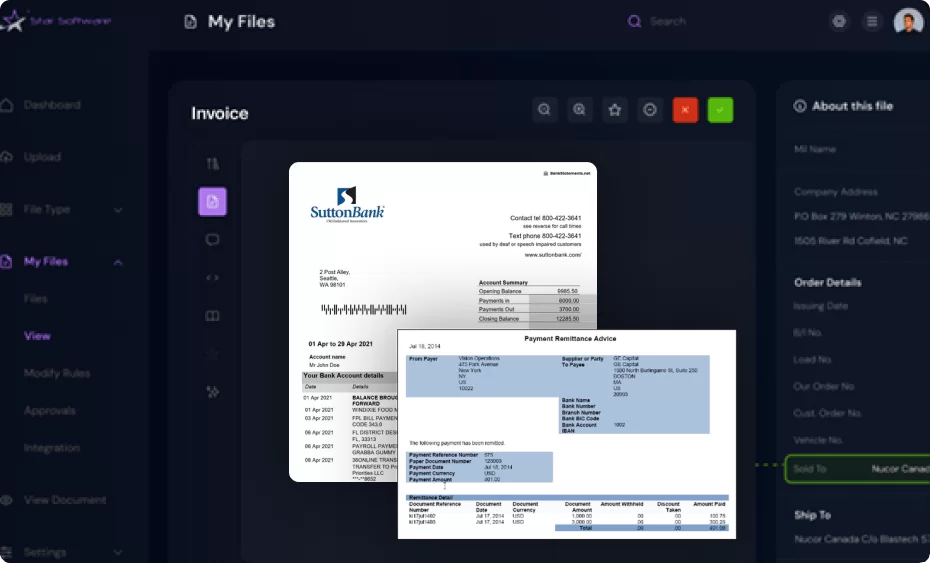The image size is (930, 563).
Task: Click the zoom in magnifier icon
Action: 579,110
